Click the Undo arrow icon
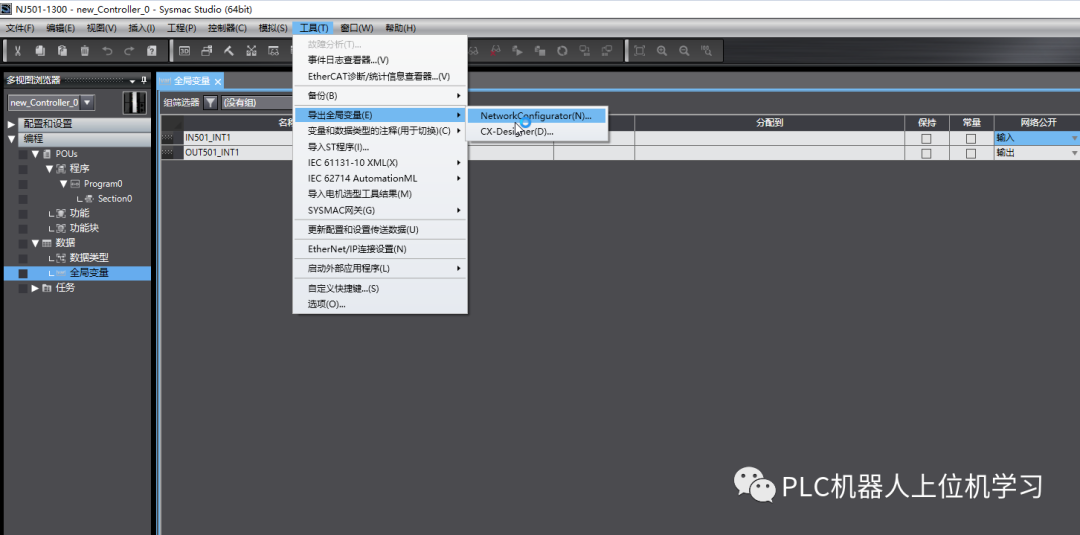The width and height of the screenshot is (1080, 535). pyautogui.click(x=107, y=50)
